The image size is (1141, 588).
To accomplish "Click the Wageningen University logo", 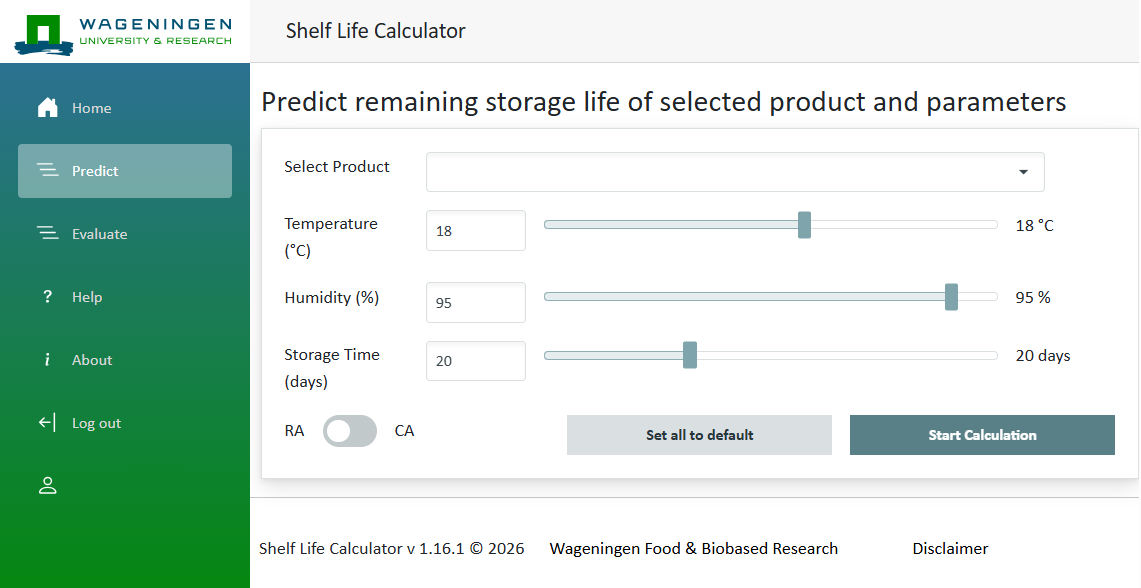I will [124, 32].
